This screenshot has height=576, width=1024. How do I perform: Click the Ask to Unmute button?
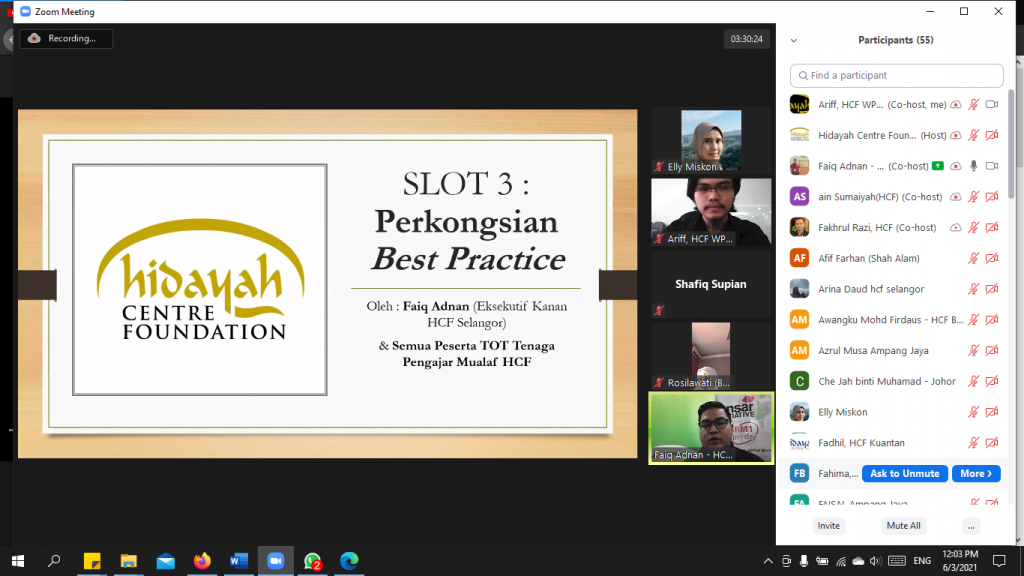(904, 474)
